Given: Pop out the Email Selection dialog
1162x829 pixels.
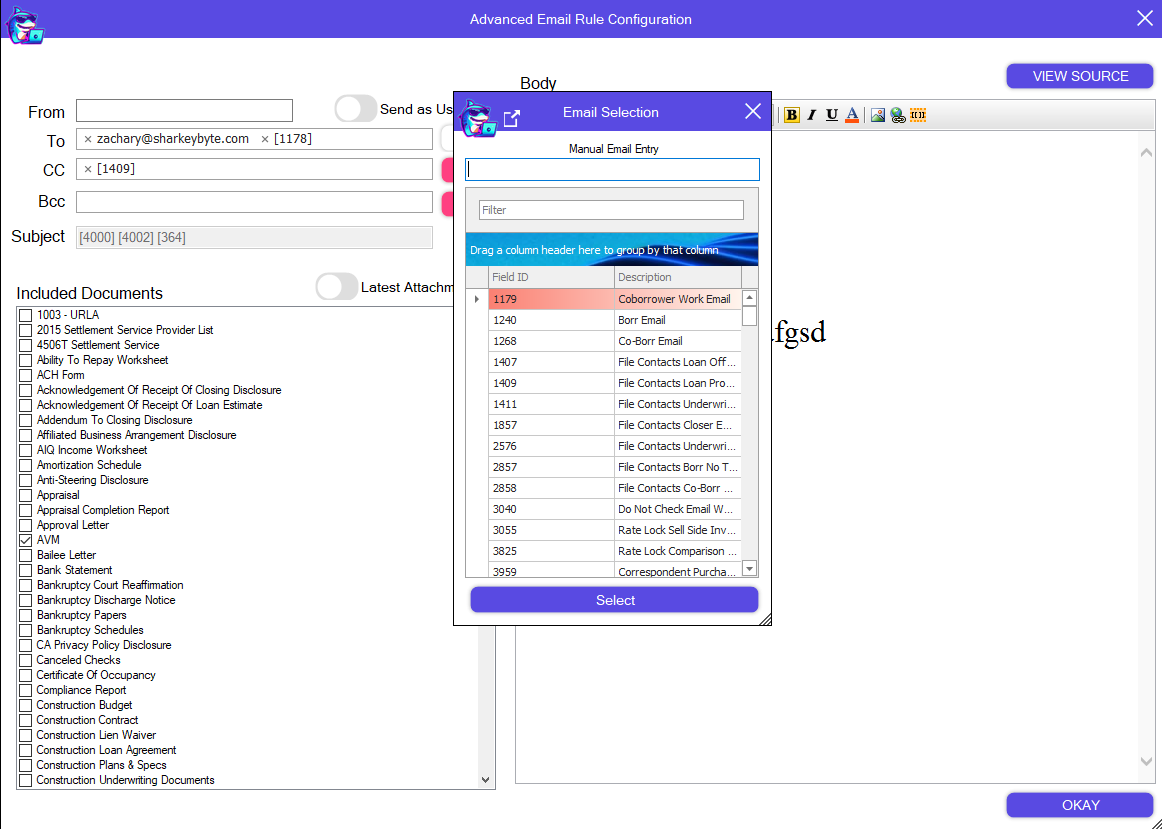Looking at the screenshot, I should [511, 119].
